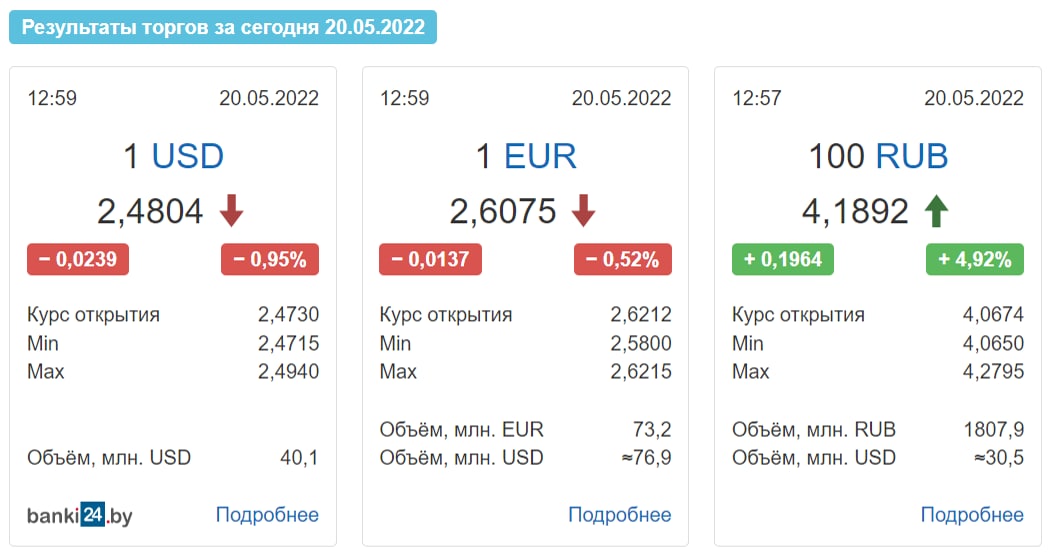Click the banki24.by logo
1049x554 pixels.
pyautogui.click(x=80, y=515)
